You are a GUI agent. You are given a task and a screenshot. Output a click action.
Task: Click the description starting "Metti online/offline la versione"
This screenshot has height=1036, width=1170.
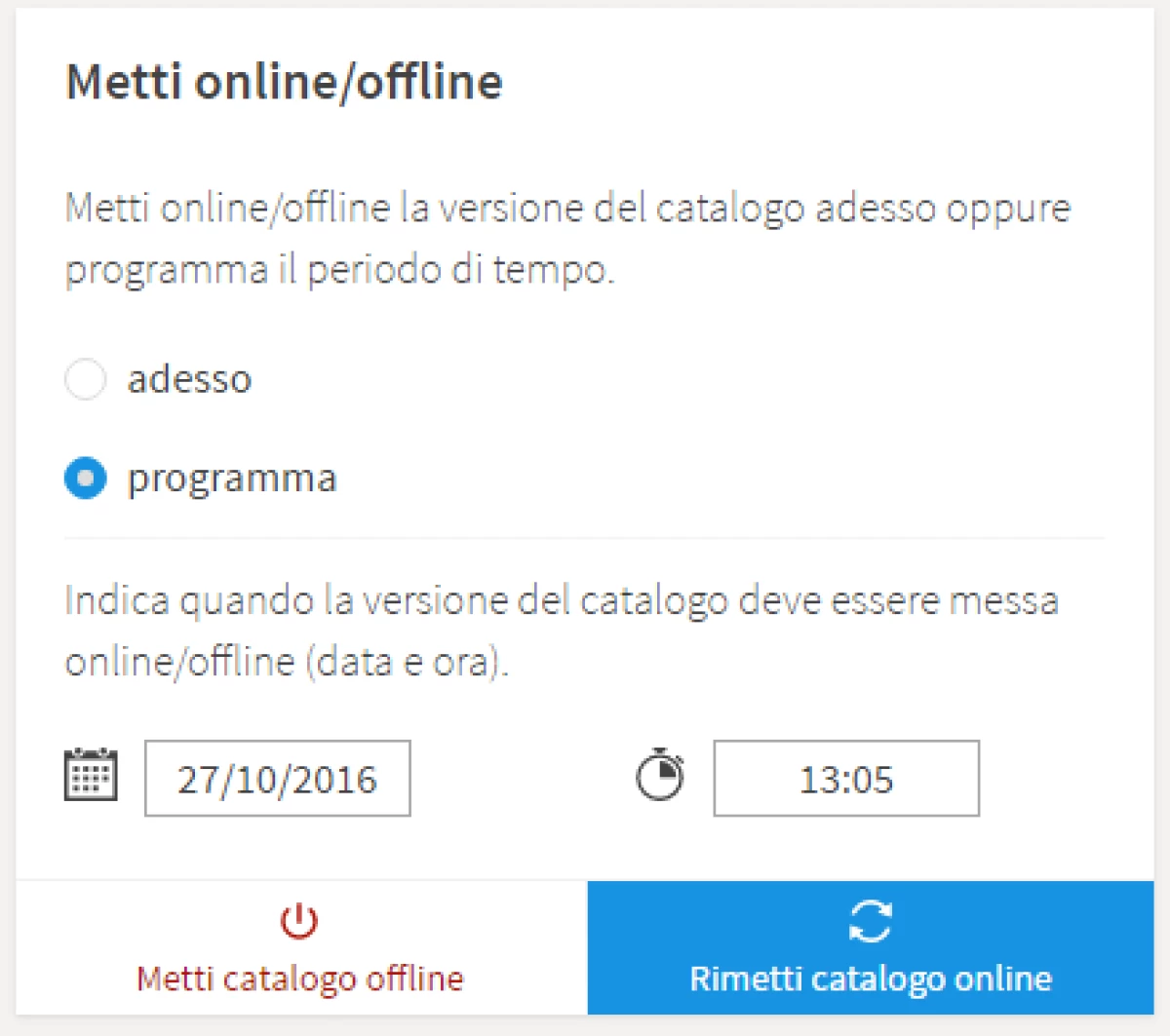point(567,209)
